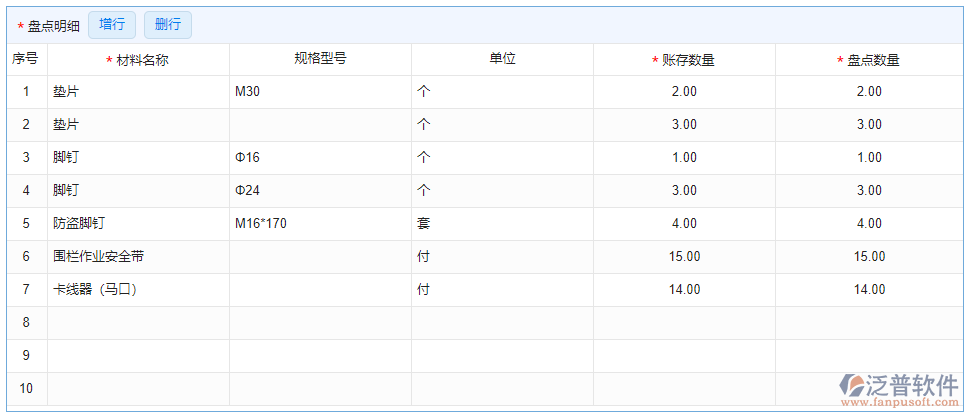The height and width of the screenshot is (418, 969).
Task: Click the 盘点数量 column header
Action: [868, 60]
